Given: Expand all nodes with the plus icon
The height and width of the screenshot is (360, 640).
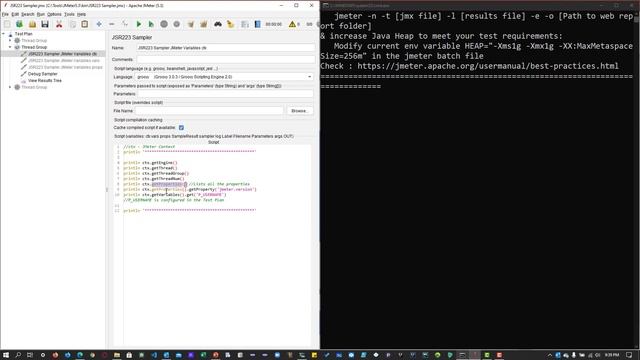Looking at the screenshot, I should 99,24.
